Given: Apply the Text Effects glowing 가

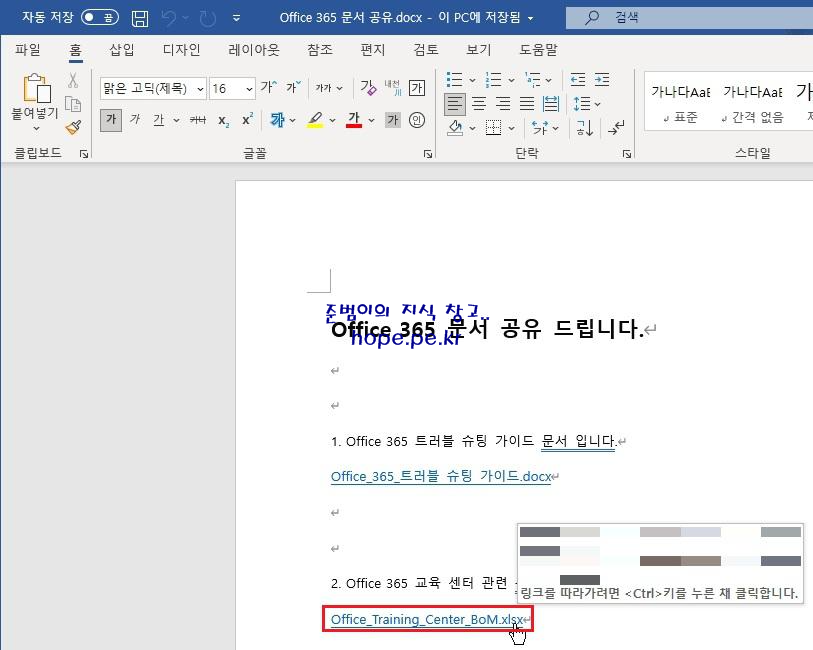Looking at the screenshot, I should pyautogui.click(x=277, y=120).
